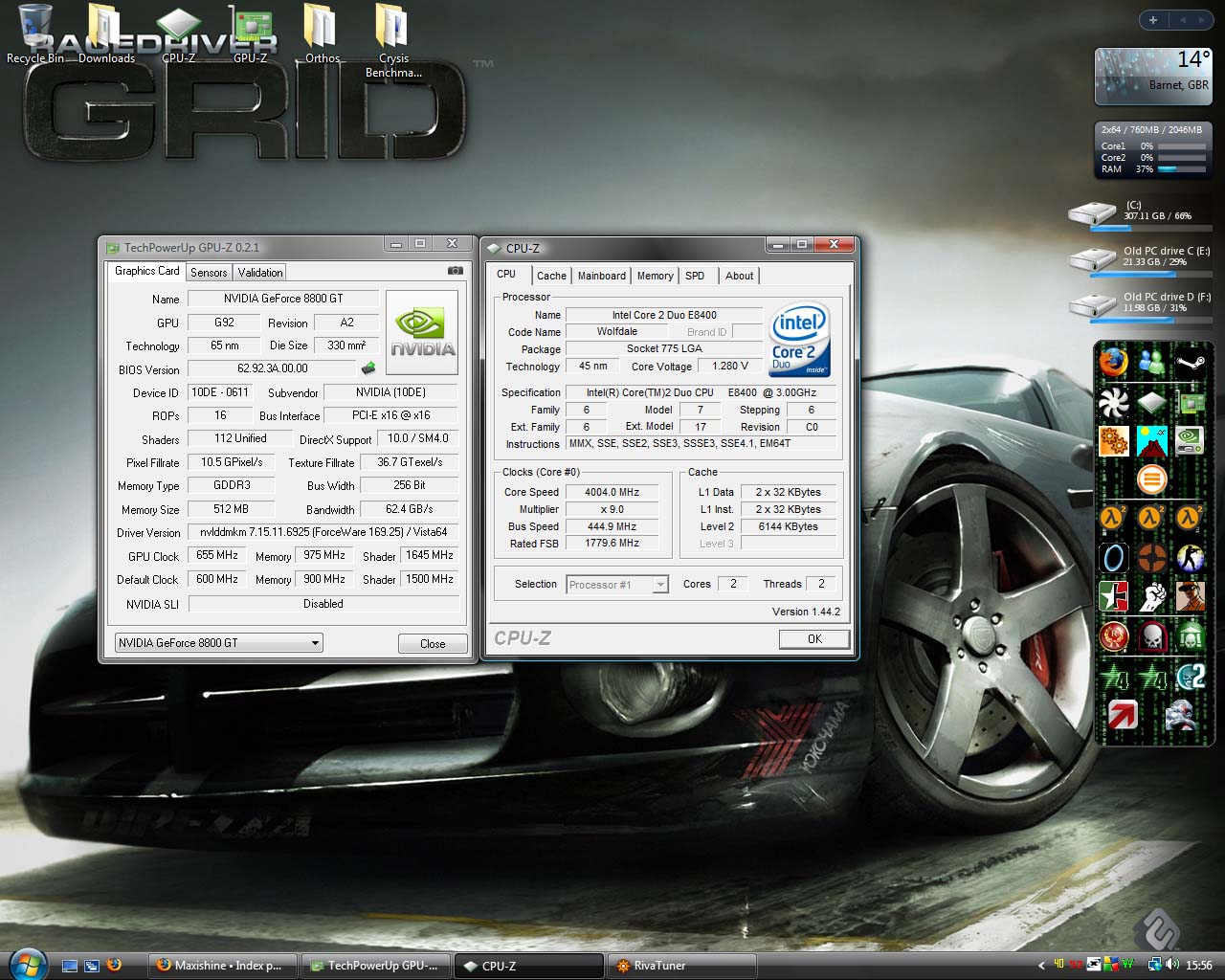Click the volume icon in the system tray

pos(1171,966)
